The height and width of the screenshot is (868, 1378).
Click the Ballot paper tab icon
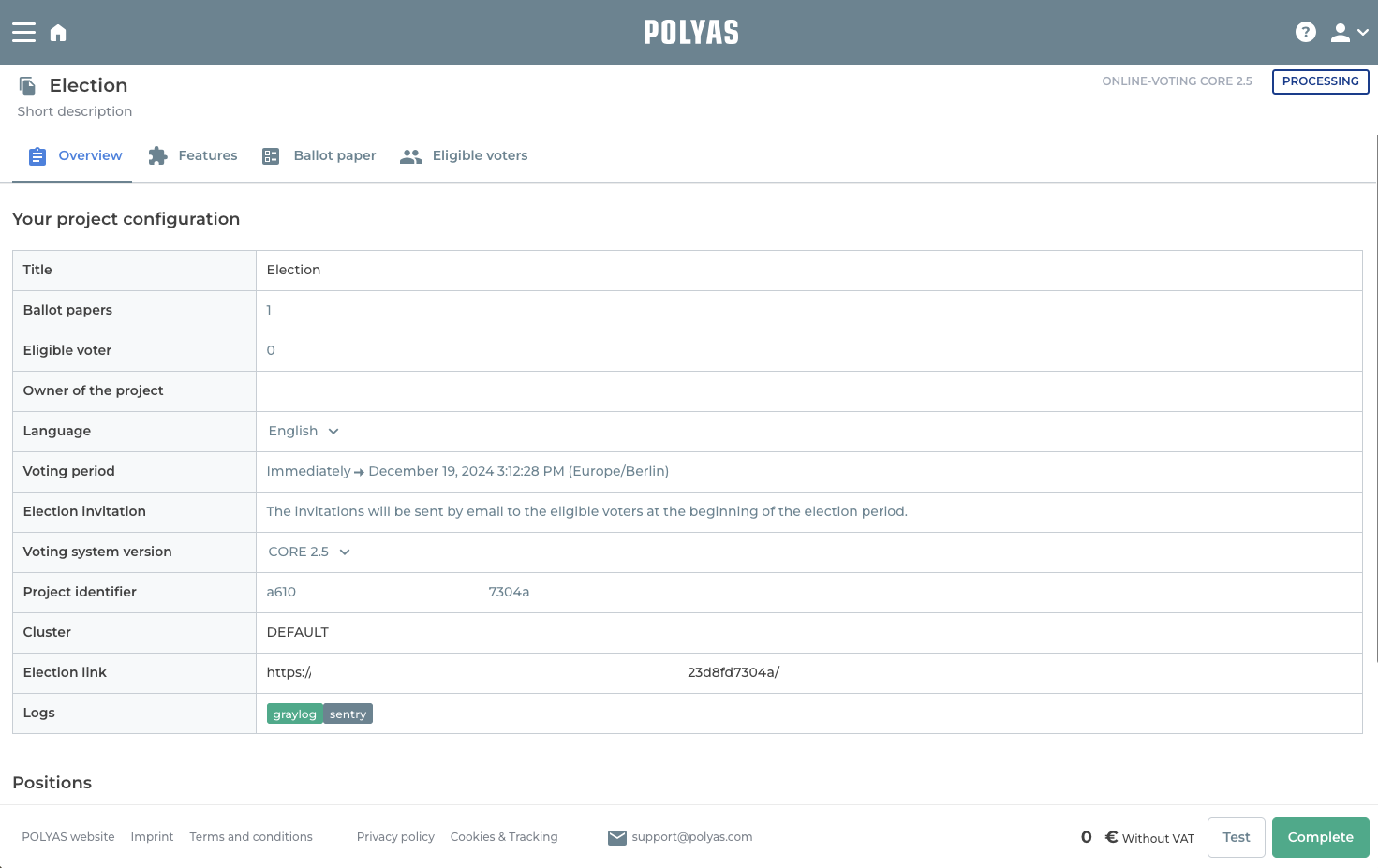pos(271,156)
